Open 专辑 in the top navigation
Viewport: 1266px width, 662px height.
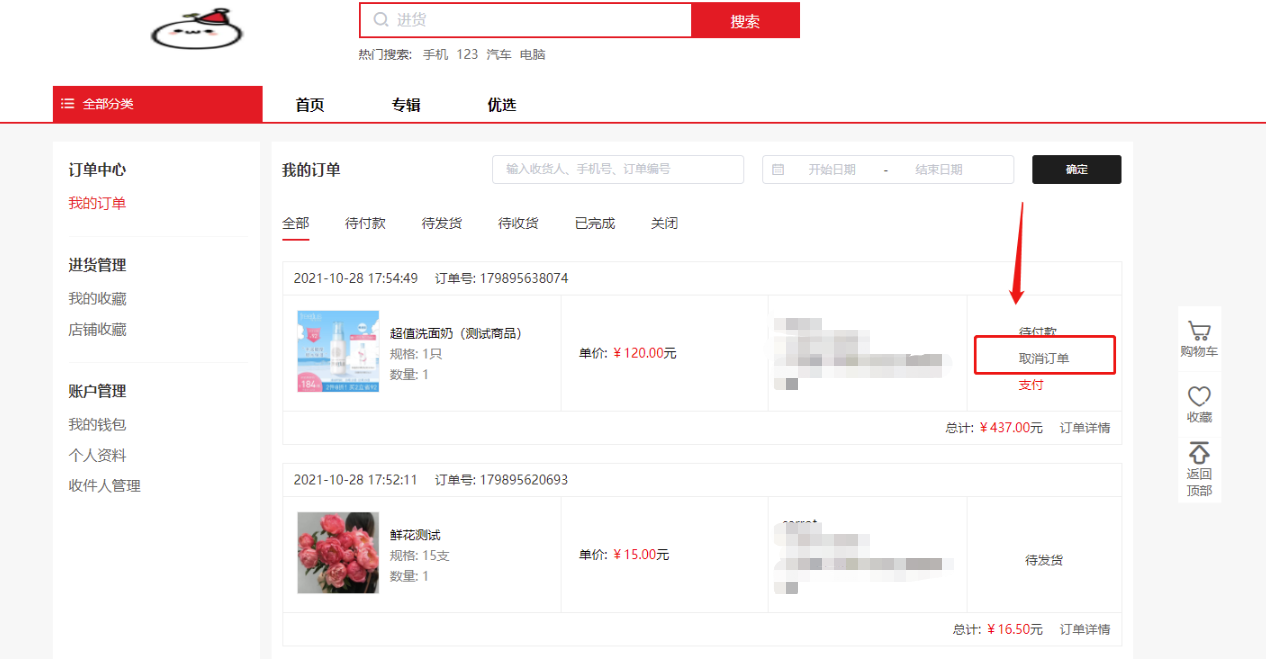tap(406, 105)
